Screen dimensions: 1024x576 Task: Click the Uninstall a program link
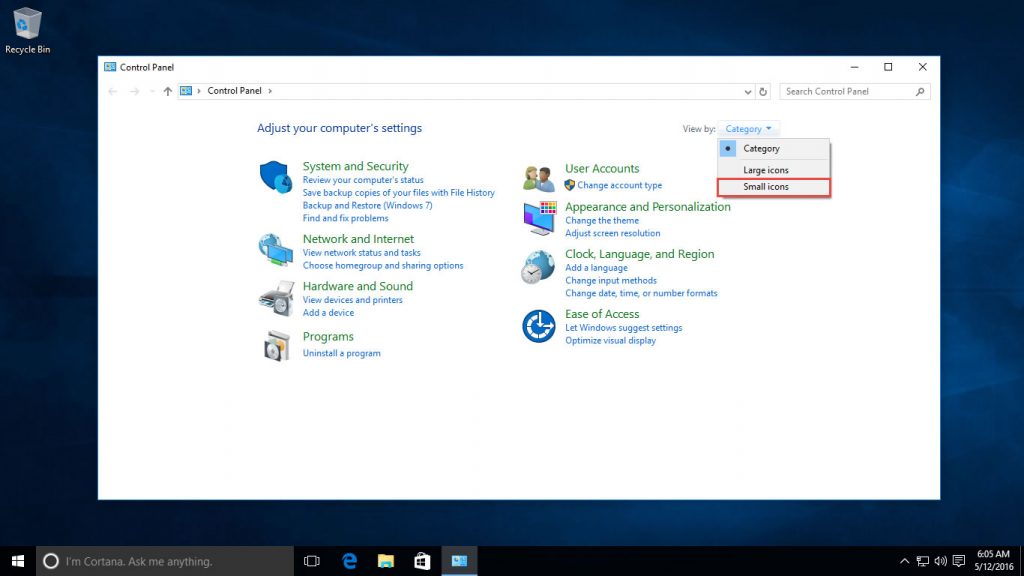(341, 352)
